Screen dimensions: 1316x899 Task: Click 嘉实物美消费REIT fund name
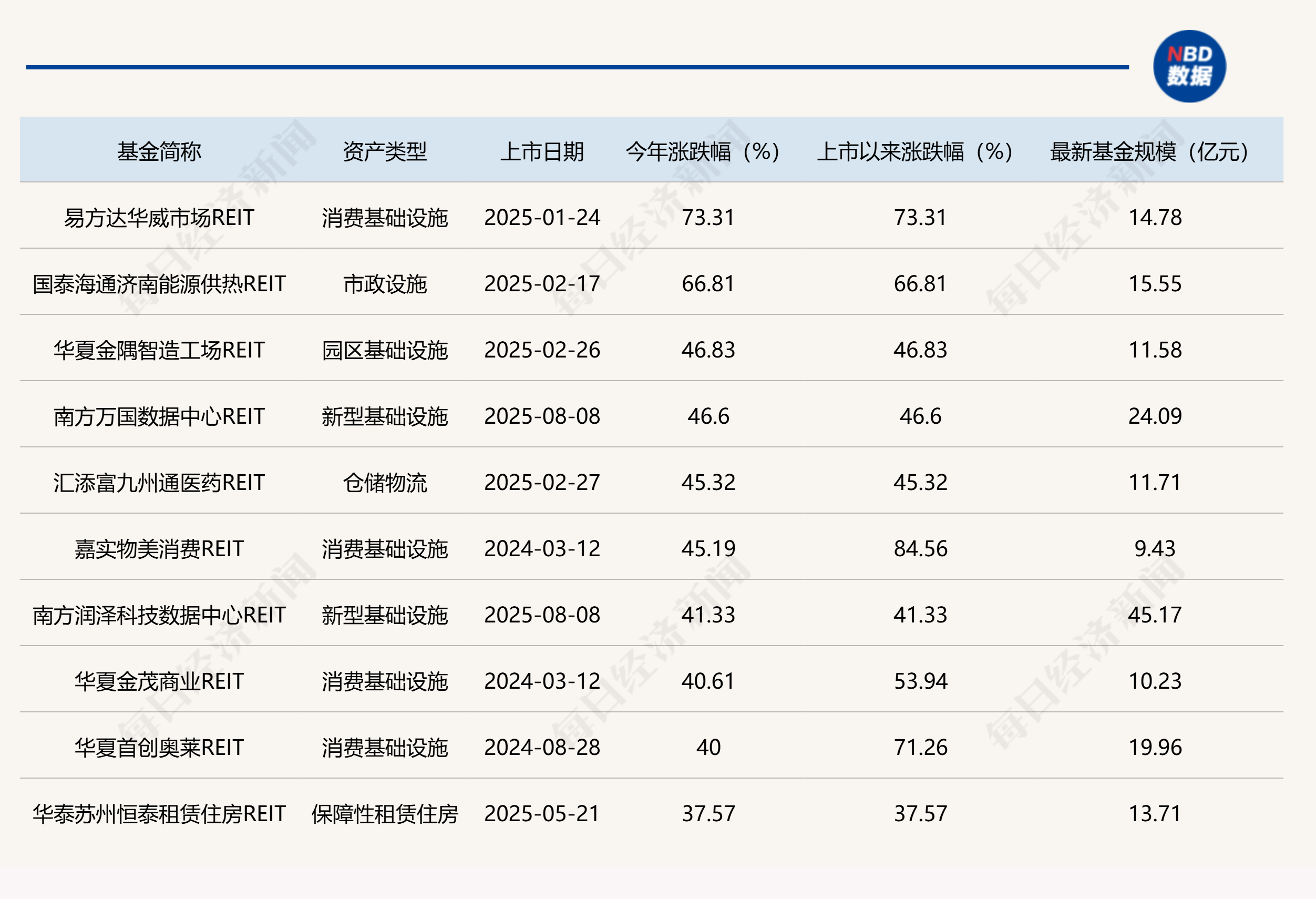coord(159,549)
